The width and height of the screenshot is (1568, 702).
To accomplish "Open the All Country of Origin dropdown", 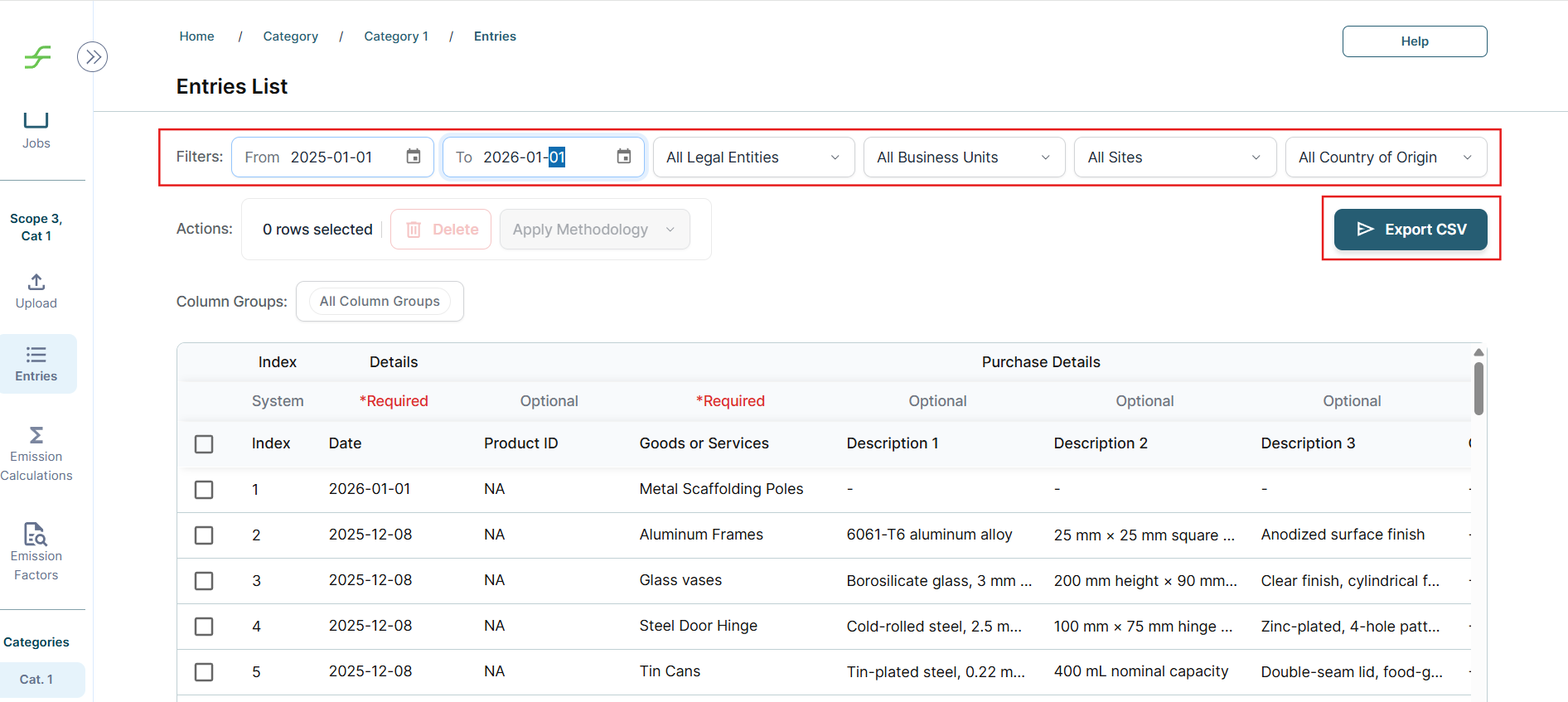I will (1386, 157).
